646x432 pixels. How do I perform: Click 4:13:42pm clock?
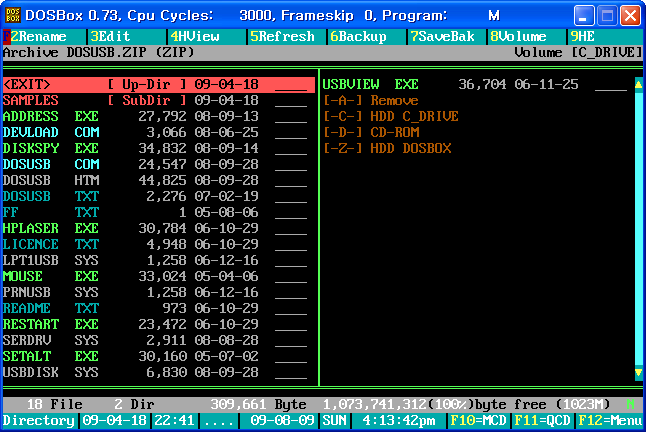pos(398,420)
